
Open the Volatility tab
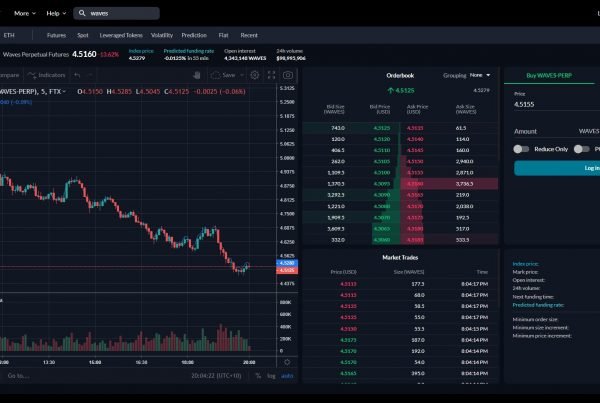click(162, 35)
